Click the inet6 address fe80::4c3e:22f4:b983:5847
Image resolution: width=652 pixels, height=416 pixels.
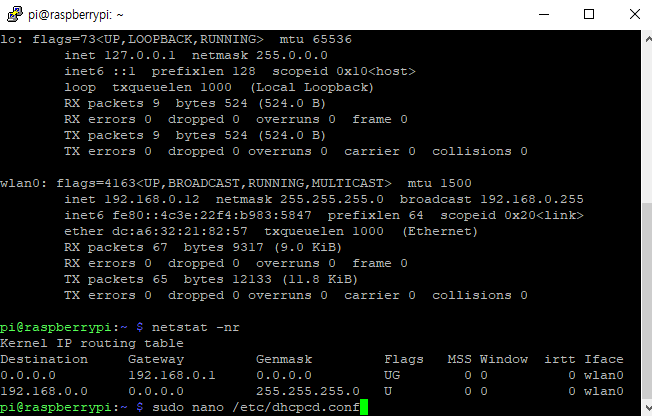[x=212, y=215]
